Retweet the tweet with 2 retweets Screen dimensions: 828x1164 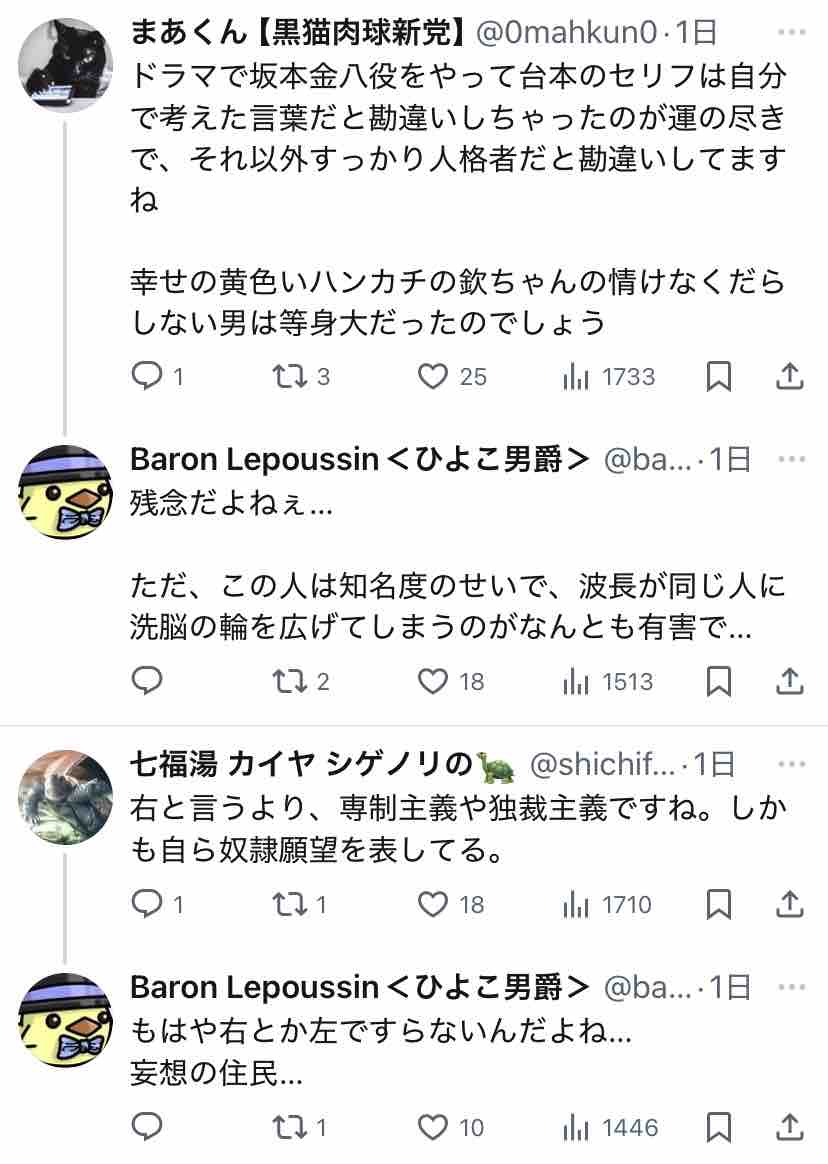click(x=290, y=681)
